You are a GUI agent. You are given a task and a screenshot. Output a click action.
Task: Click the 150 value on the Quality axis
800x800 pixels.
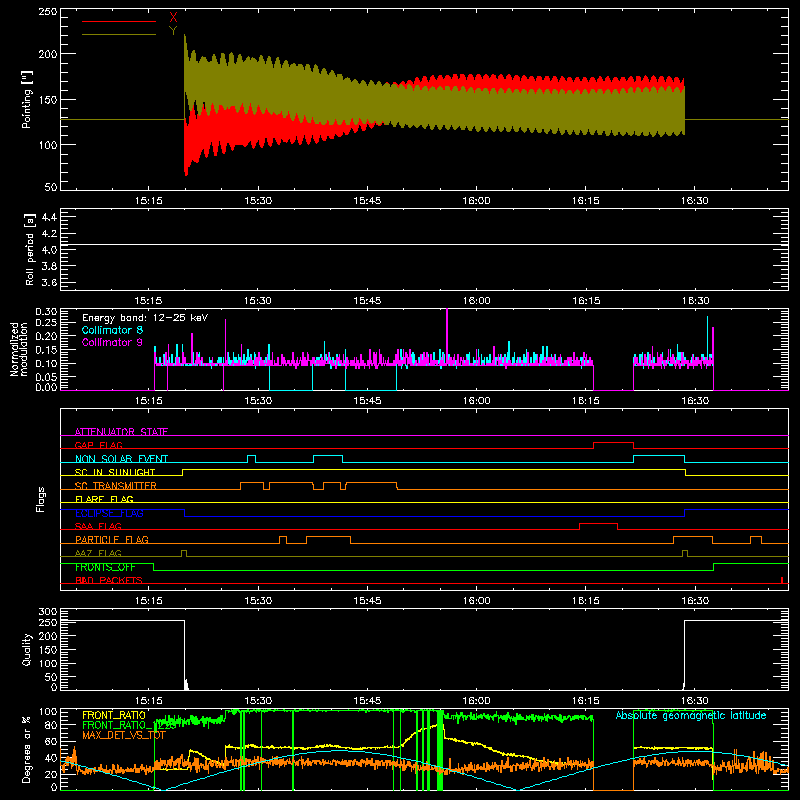(x=48, y=650)
